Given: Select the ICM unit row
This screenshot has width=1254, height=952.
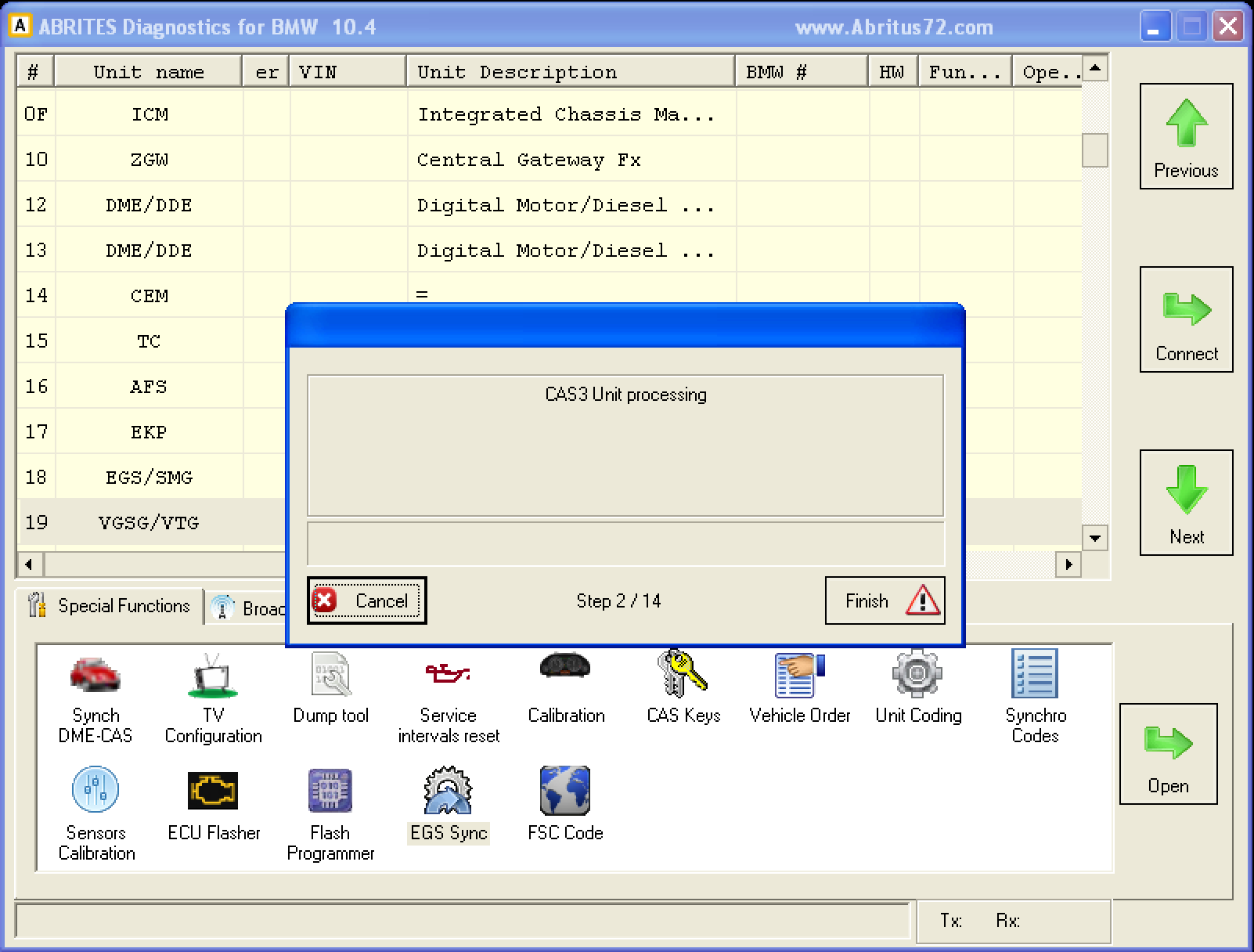Looking at the screenshot, I should pos(549,114).
